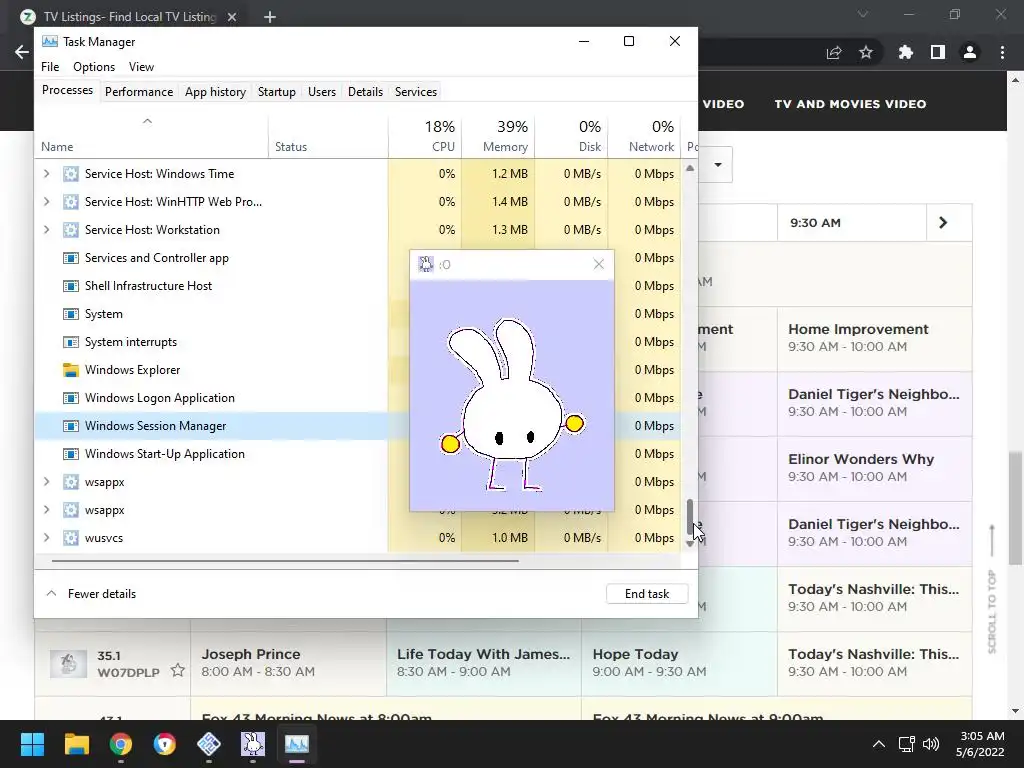
Task: Show hidden system tray icons
Action: (x=879, y=744)
